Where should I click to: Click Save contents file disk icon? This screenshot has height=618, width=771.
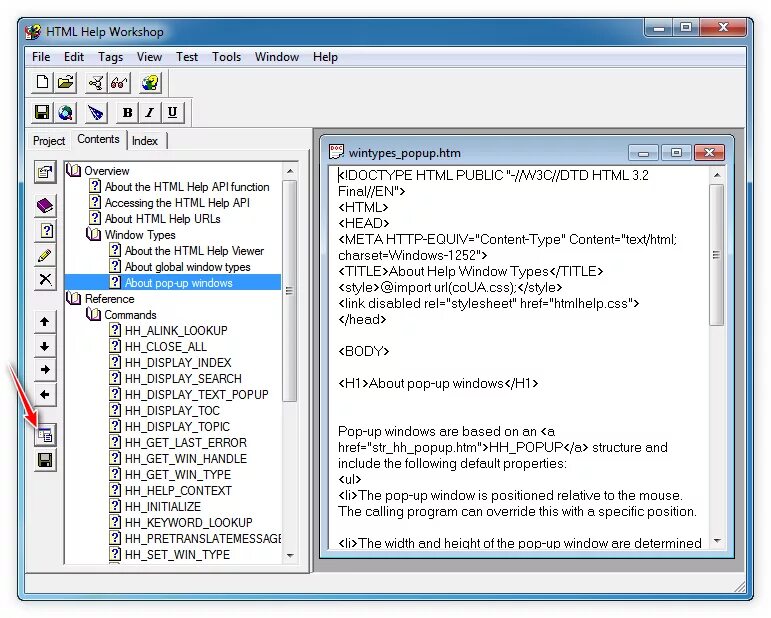point(45,460)
